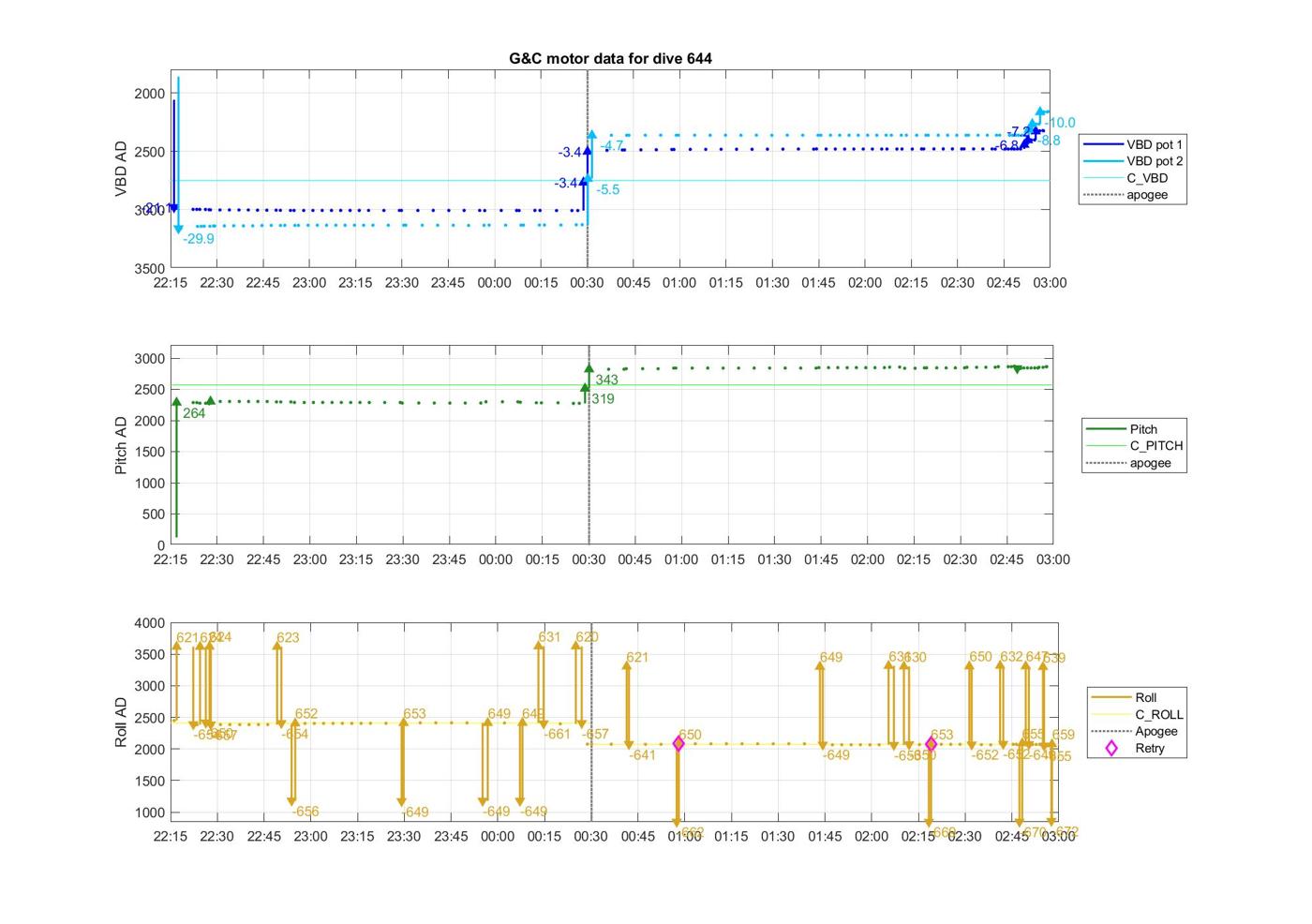Select the 'C_VBD' legend entry
This screenshot has height=924, width=1312.
tap(1147, 178)
